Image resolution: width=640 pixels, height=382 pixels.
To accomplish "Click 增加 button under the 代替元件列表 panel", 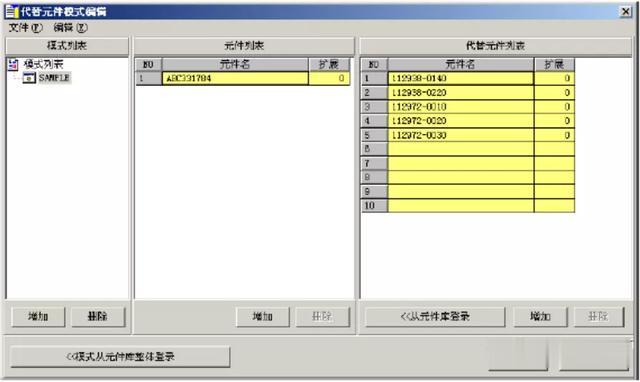I will 540,317.
